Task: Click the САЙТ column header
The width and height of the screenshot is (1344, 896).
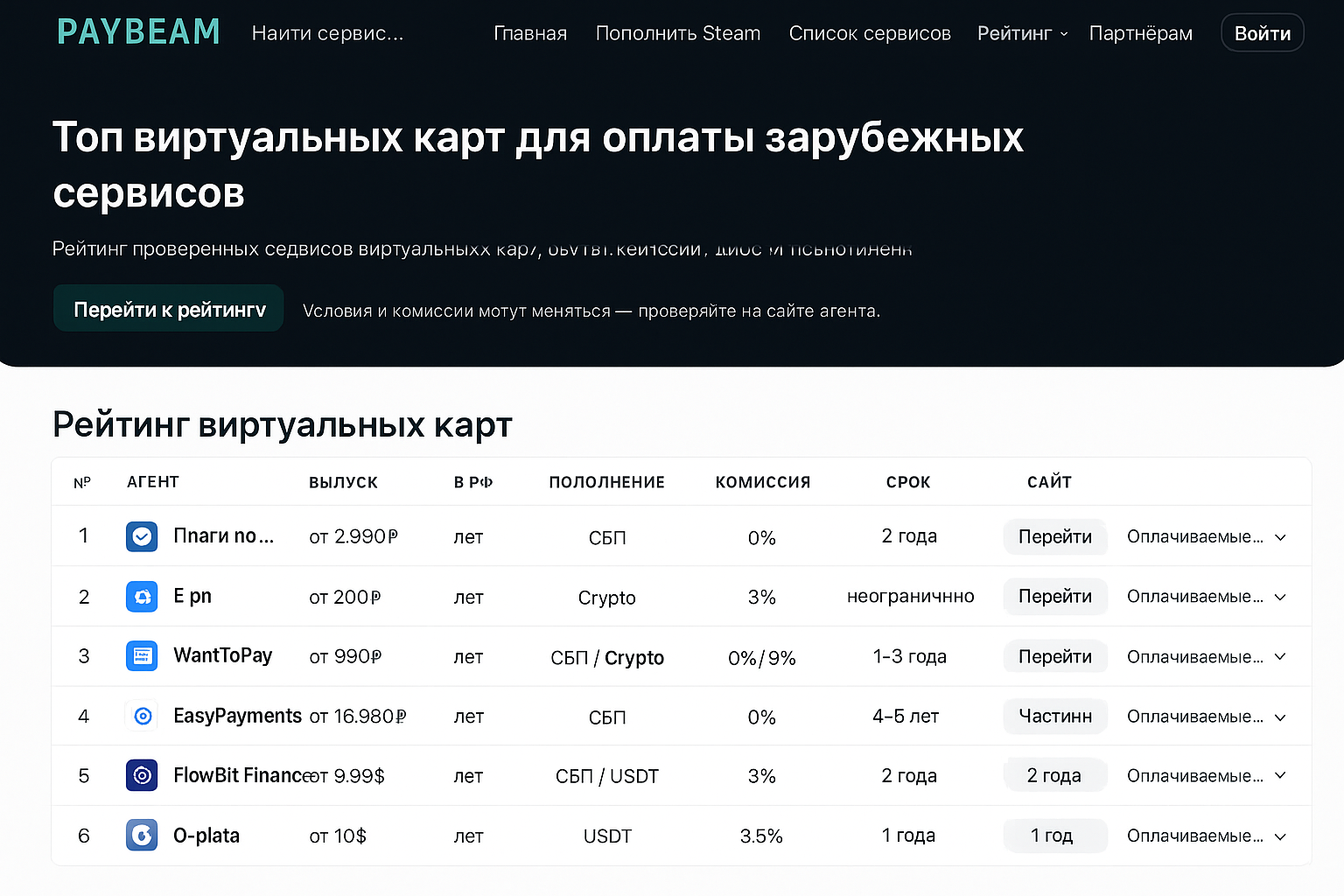Action: tap(1049, 481)
